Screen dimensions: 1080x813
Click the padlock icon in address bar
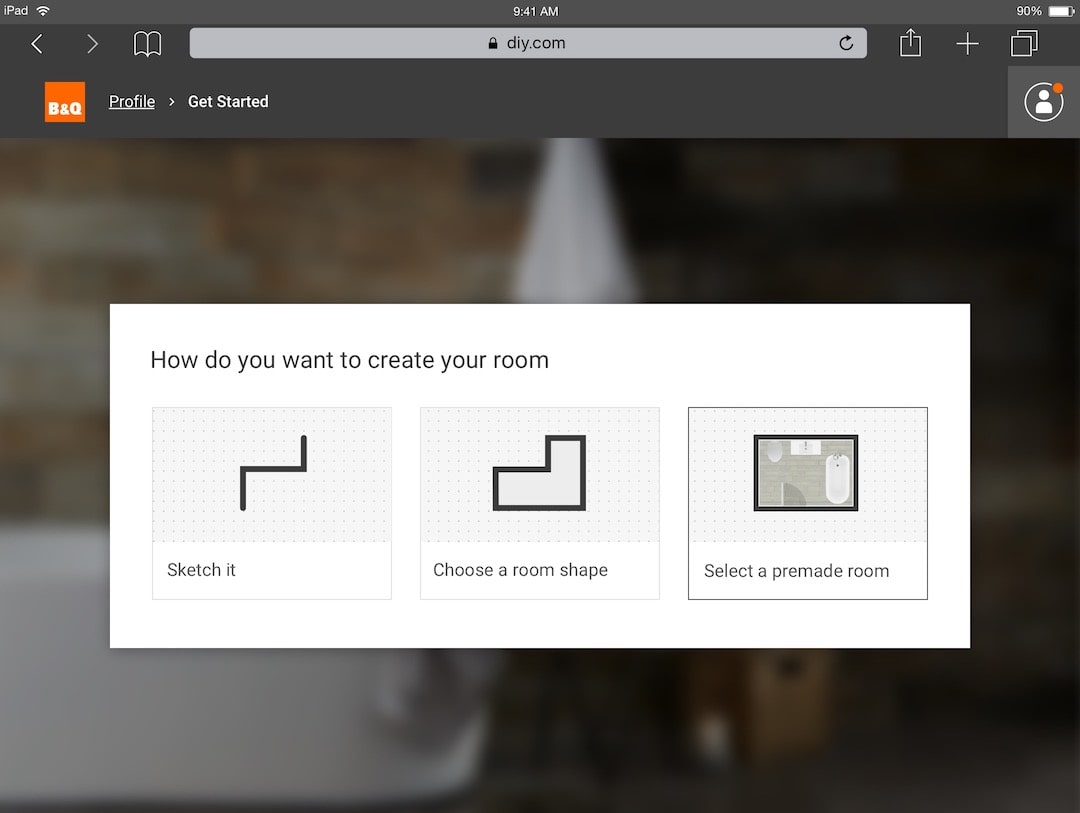(492, 43)
